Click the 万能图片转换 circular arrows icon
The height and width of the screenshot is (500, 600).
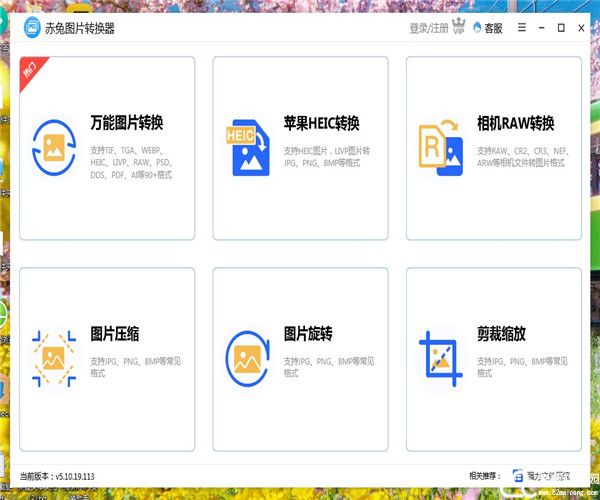pyautogui.click(x=53, y=146)
